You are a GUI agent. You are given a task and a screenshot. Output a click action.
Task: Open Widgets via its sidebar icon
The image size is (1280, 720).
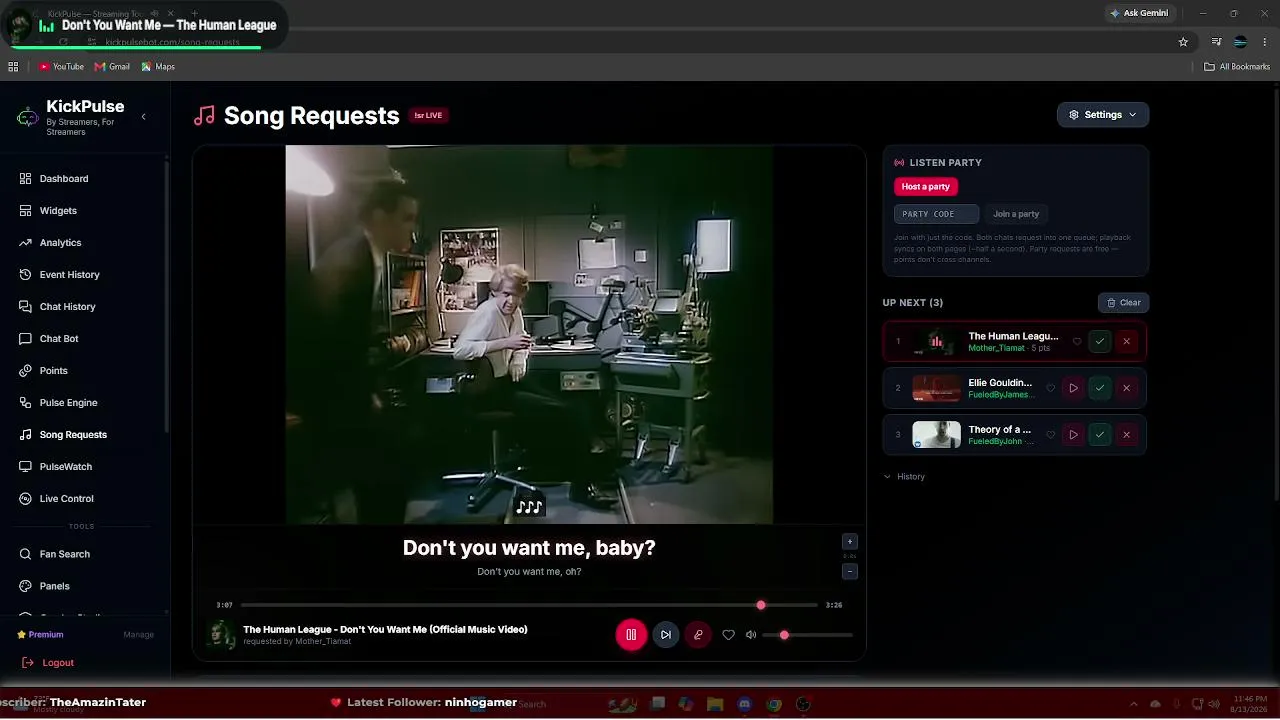tap(25, 211)
